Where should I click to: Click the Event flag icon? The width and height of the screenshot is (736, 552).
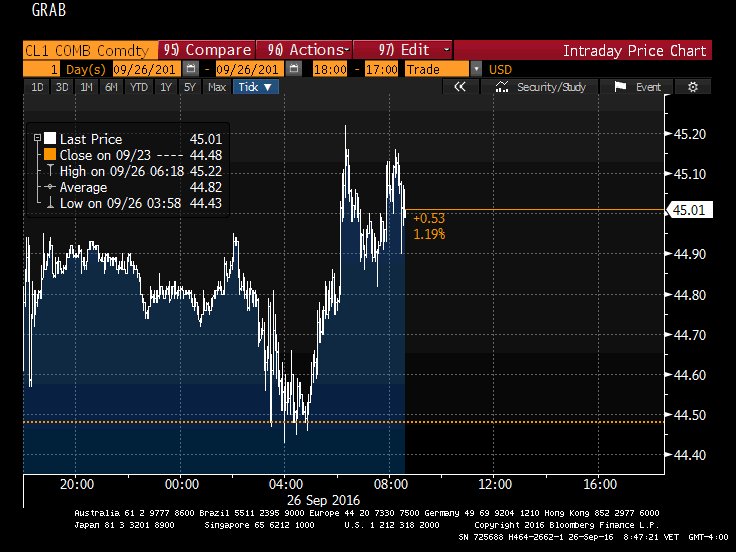618,87
